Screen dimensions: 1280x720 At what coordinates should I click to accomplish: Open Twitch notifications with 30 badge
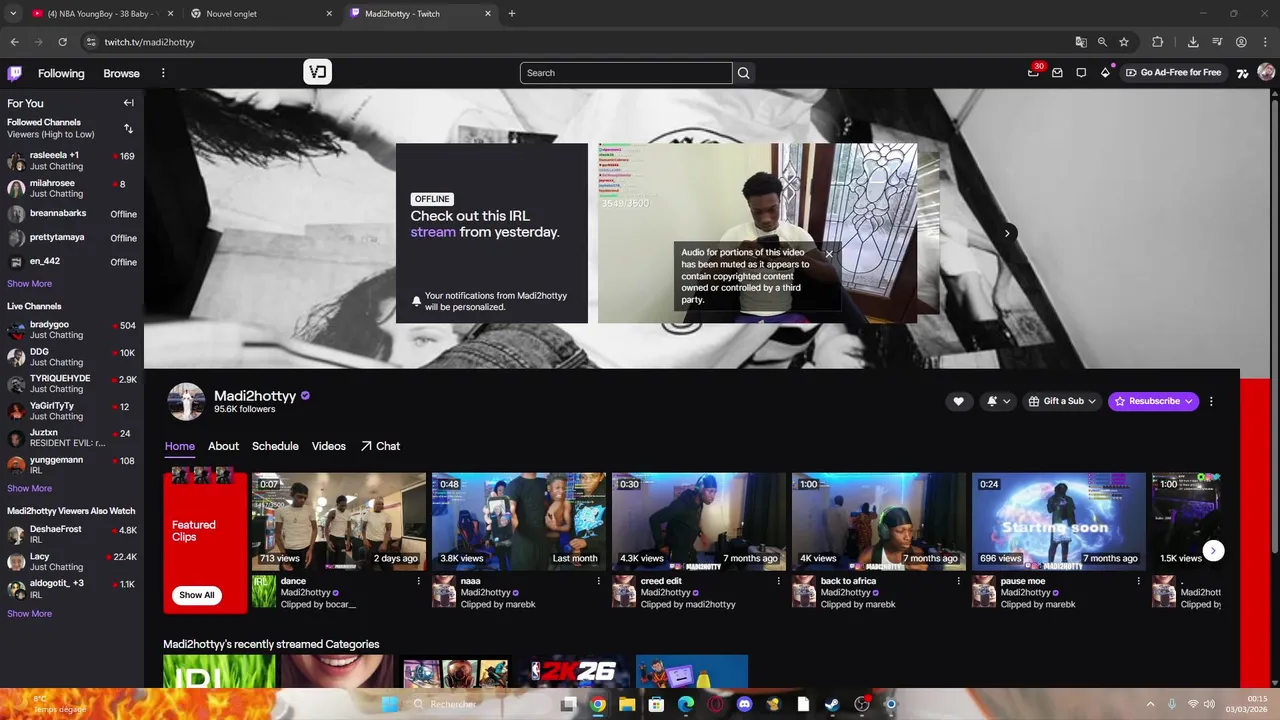click(x=1034, y=72)
